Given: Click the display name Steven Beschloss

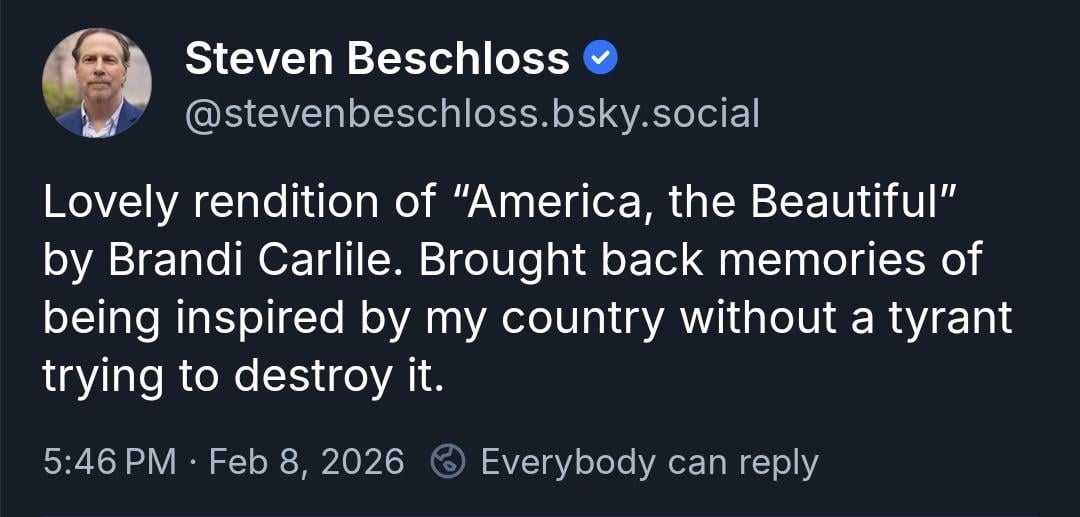Looking at the screenshot, I should [377, 61].
